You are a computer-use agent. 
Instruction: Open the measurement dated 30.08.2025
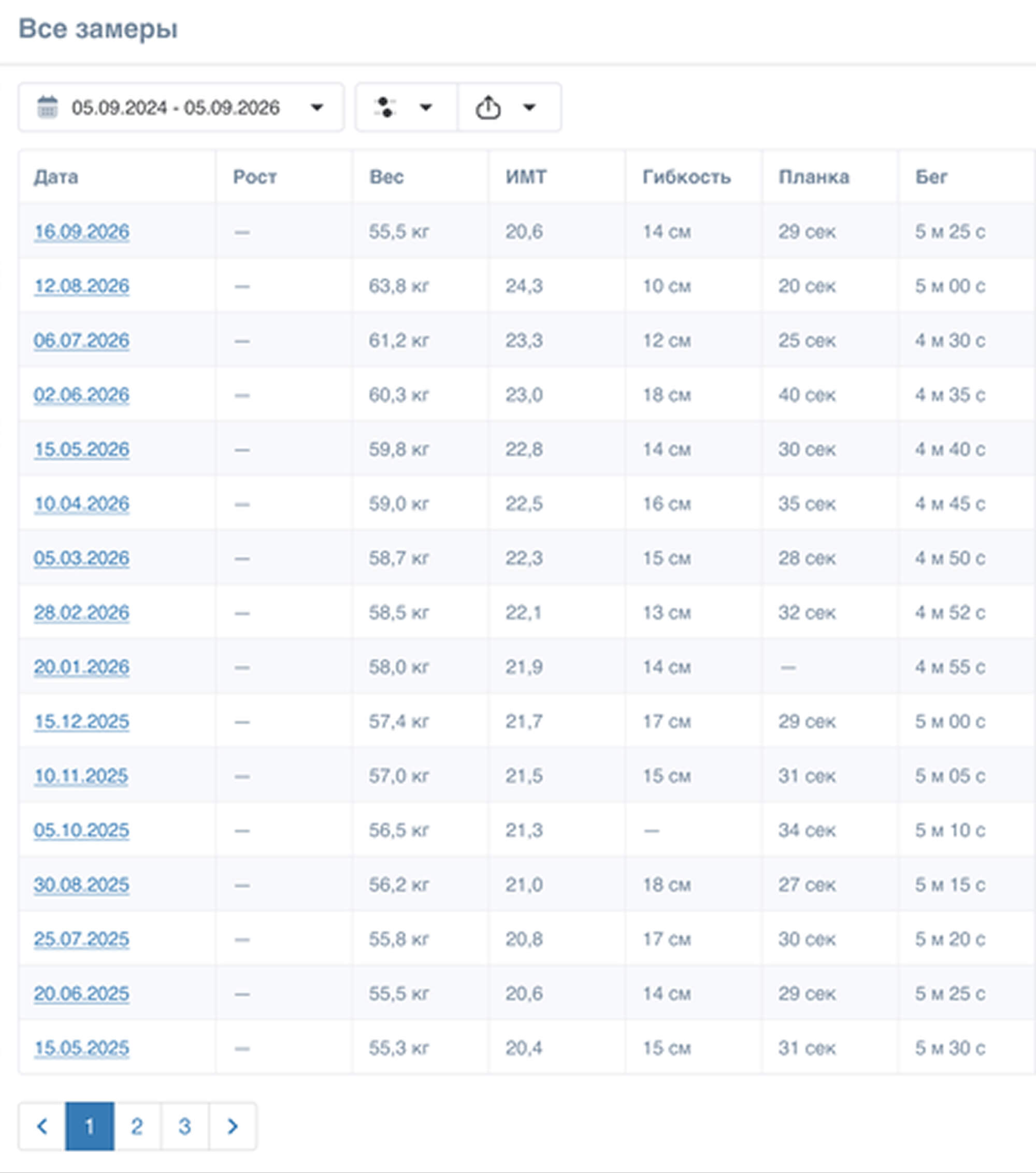81,885
